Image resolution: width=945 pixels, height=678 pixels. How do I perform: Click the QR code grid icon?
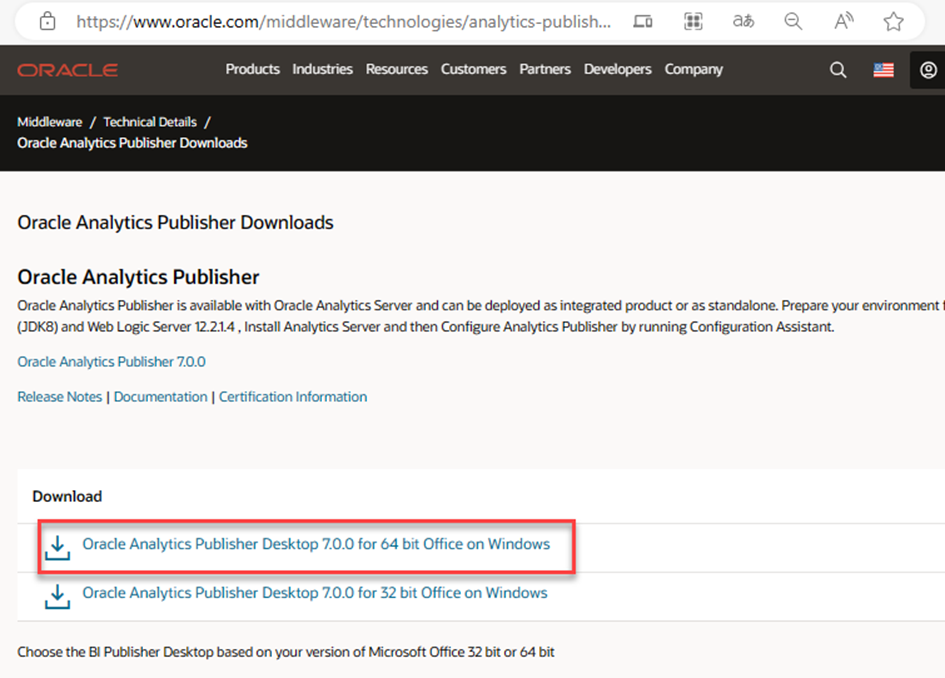tap(693, 22)
